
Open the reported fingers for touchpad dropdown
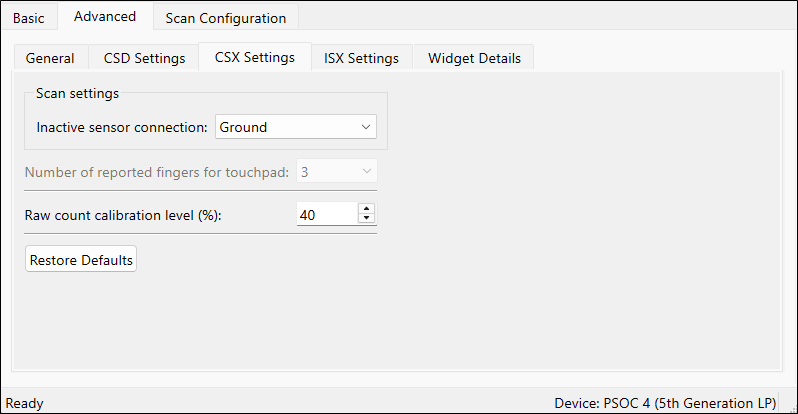click(x=337, y=172)
